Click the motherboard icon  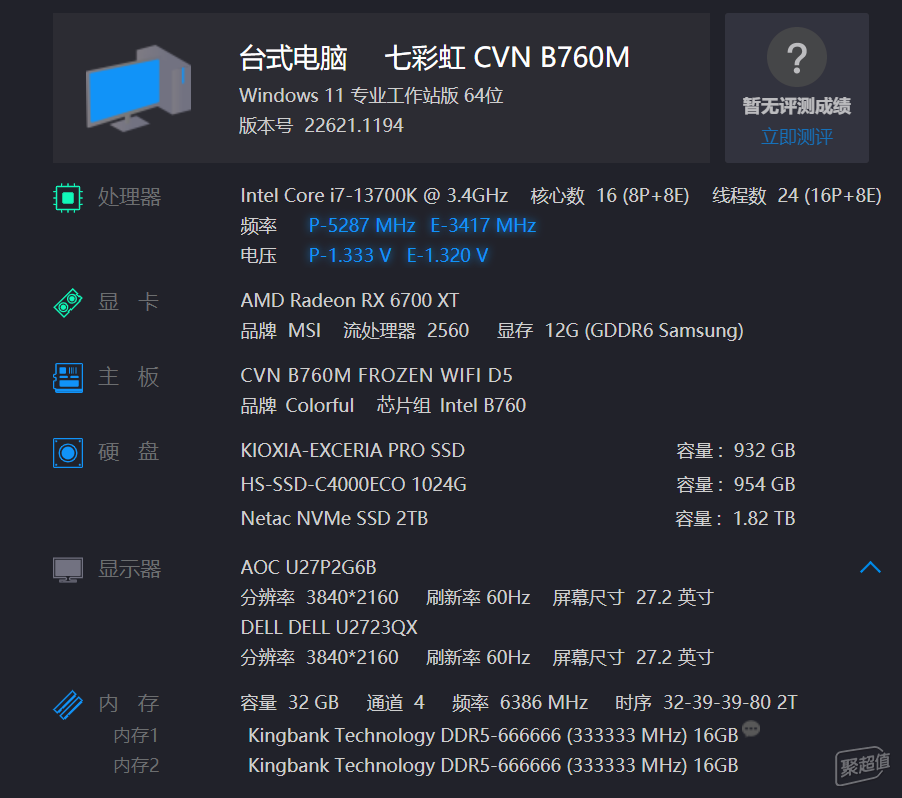[68, 378]
